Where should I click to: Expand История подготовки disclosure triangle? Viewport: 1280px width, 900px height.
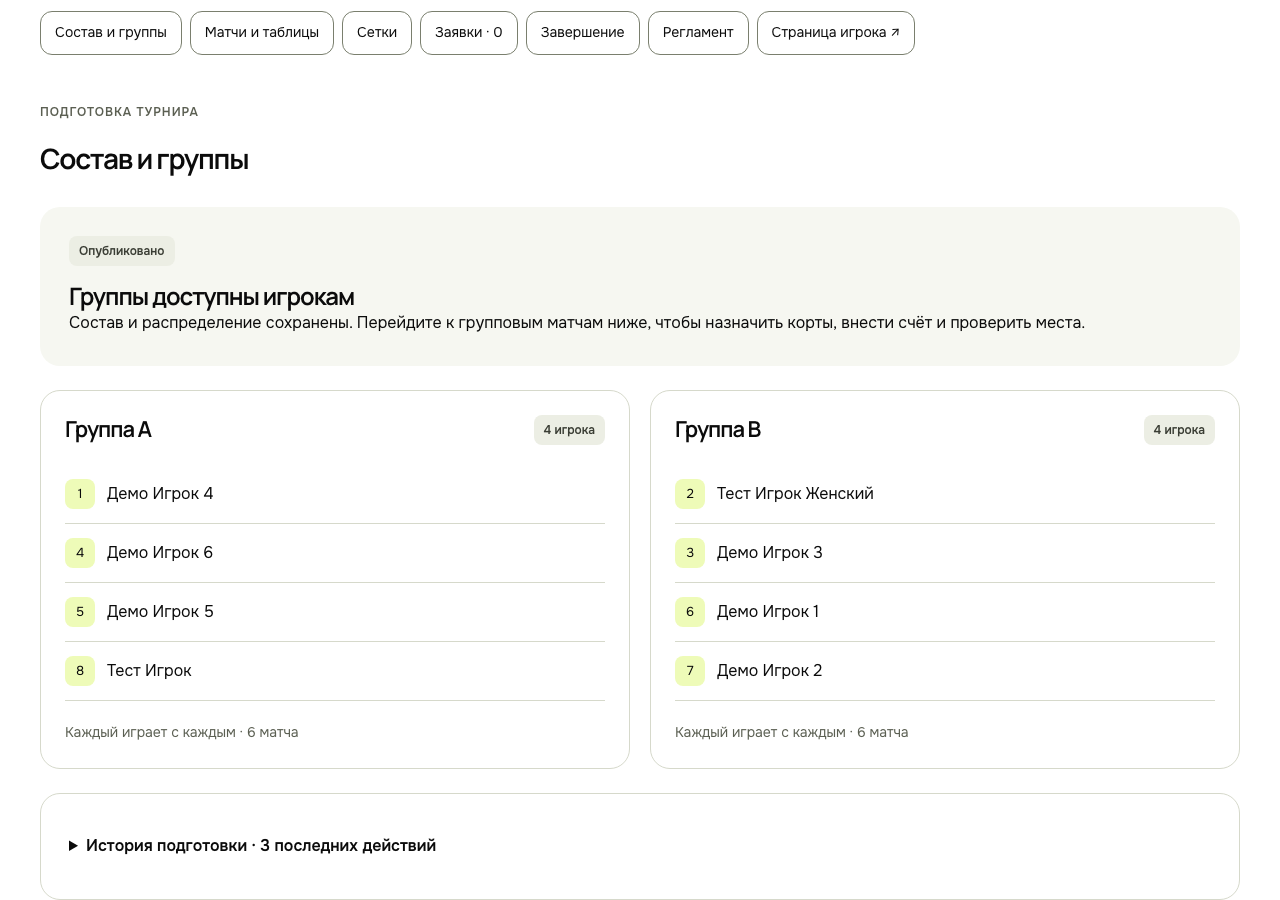tap(73, 846)
